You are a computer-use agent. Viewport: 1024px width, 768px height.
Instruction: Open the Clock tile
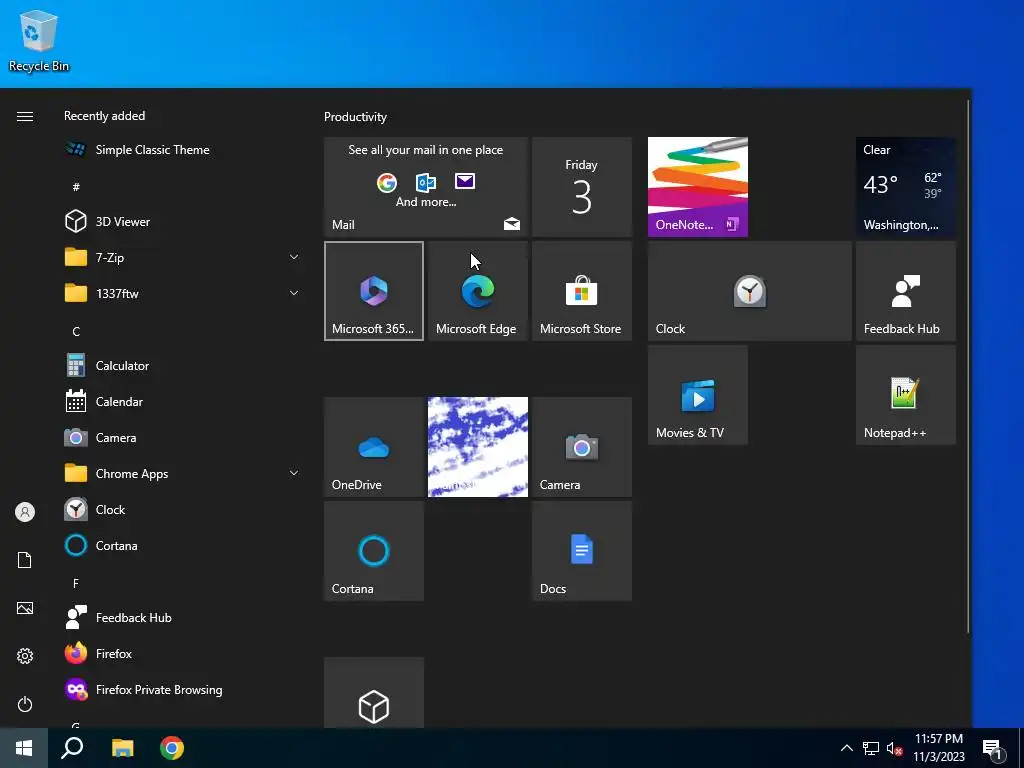click(x=750, y=291)
